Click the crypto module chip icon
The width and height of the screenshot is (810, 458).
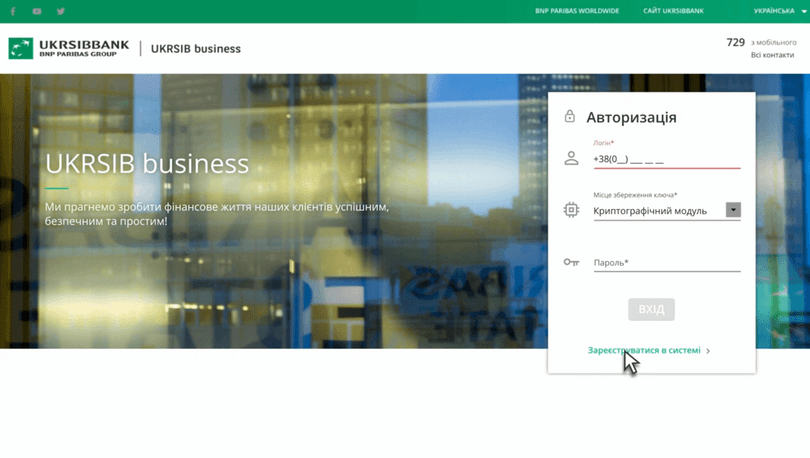pos(571,210)
